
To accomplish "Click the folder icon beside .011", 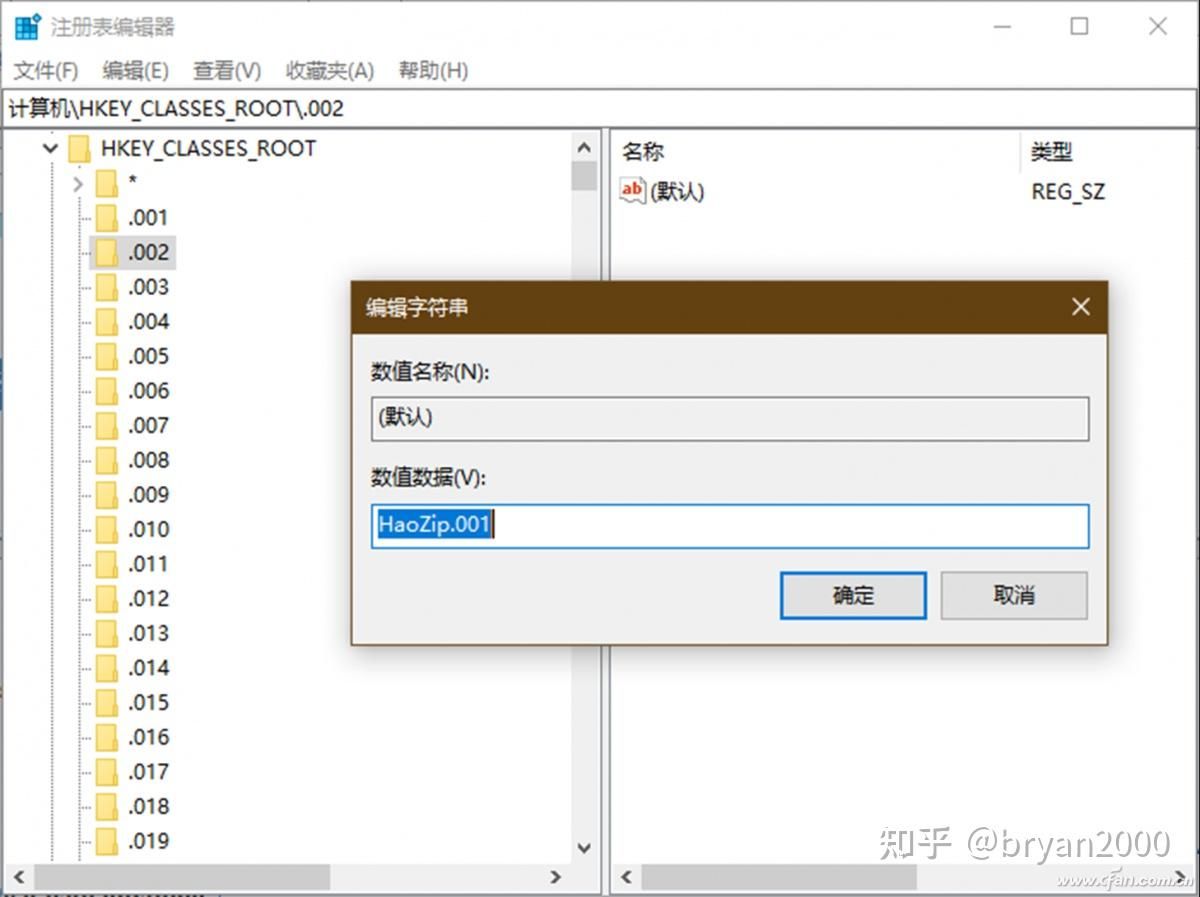I will pos(106,564).
